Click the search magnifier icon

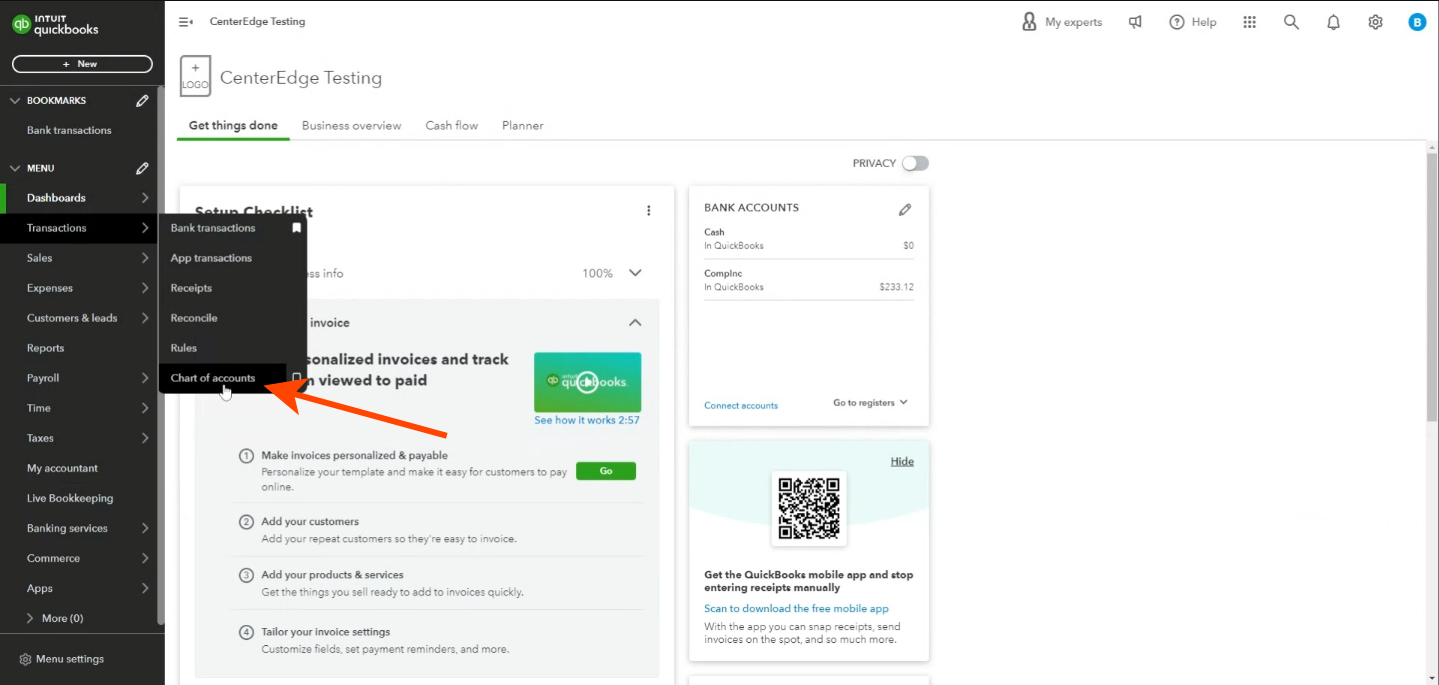tap(1292, 22)
